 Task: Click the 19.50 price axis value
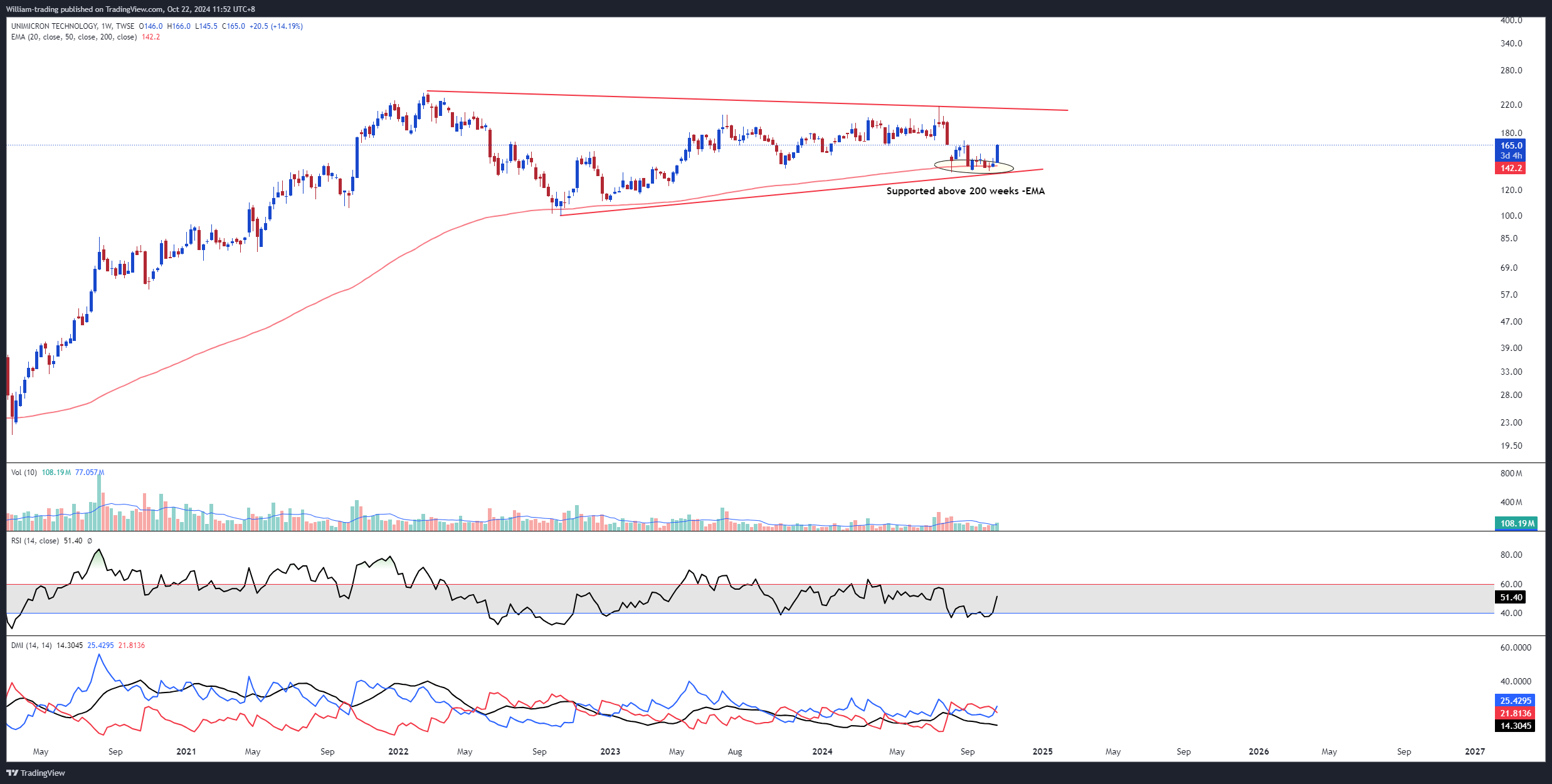pyautogui.click(x=1511, y=446)
